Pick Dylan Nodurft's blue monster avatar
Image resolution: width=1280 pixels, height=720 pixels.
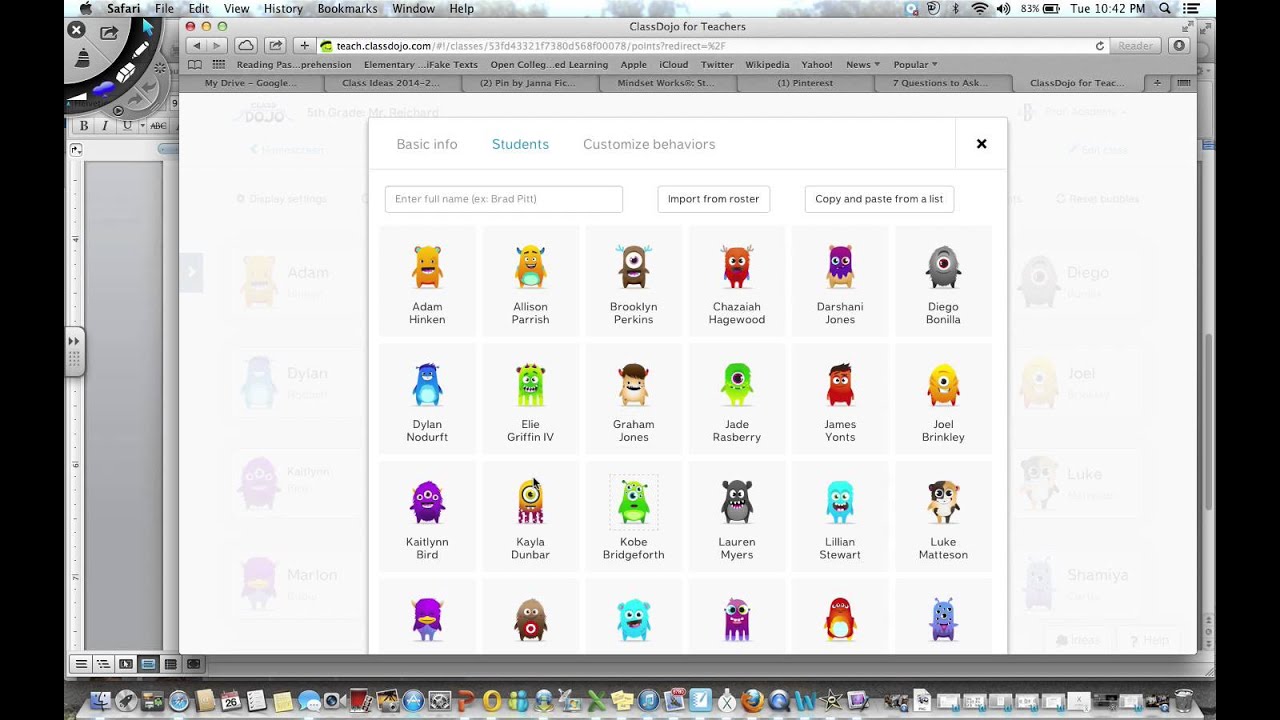click(x=427, y=384)
